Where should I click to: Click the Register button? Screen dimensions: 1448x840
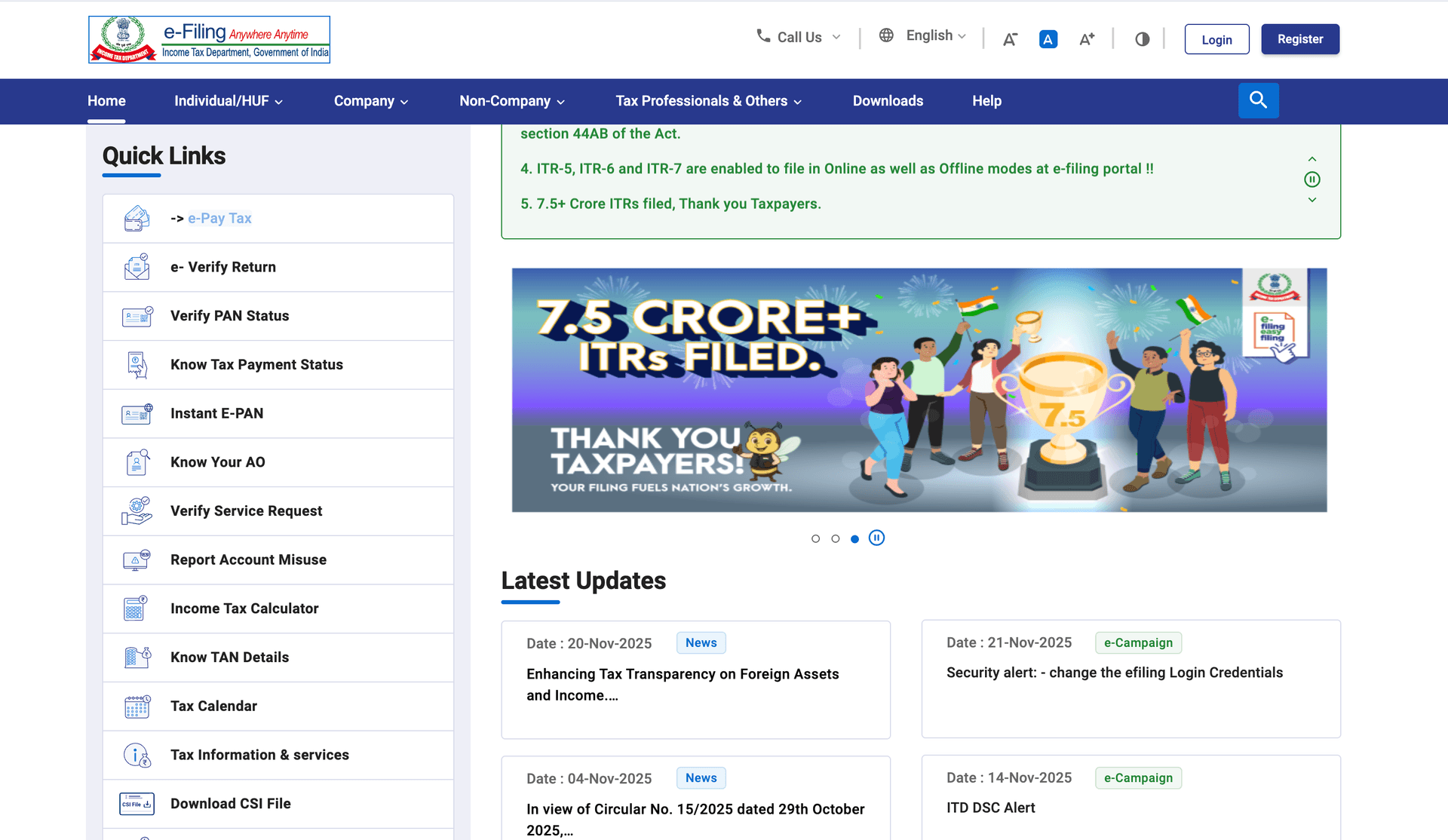(x=1299, y=38)
